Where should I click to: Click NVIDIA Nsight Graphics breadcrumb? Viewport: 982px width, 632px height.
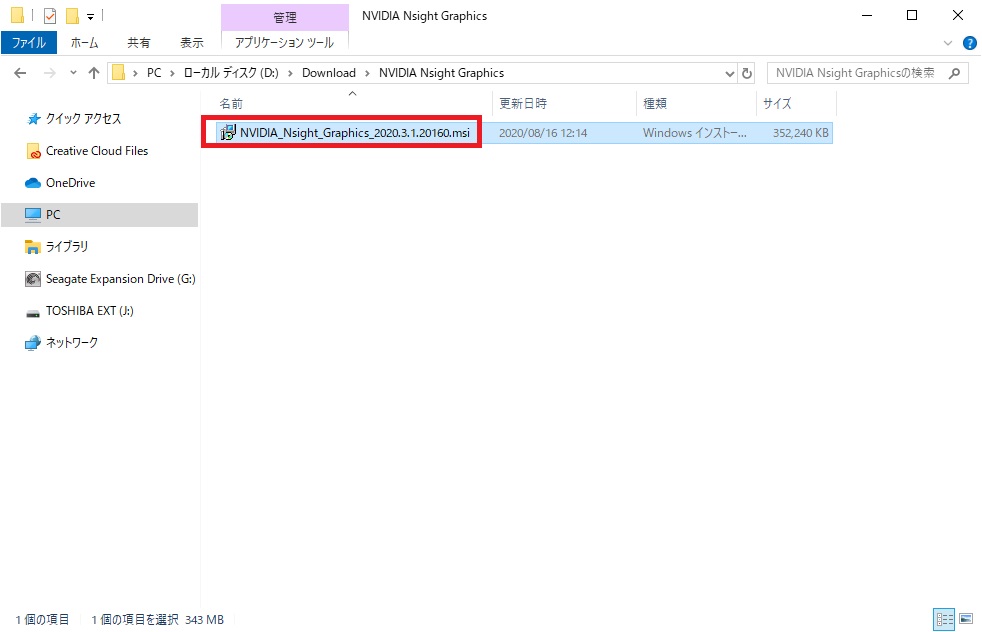point(442,73)
